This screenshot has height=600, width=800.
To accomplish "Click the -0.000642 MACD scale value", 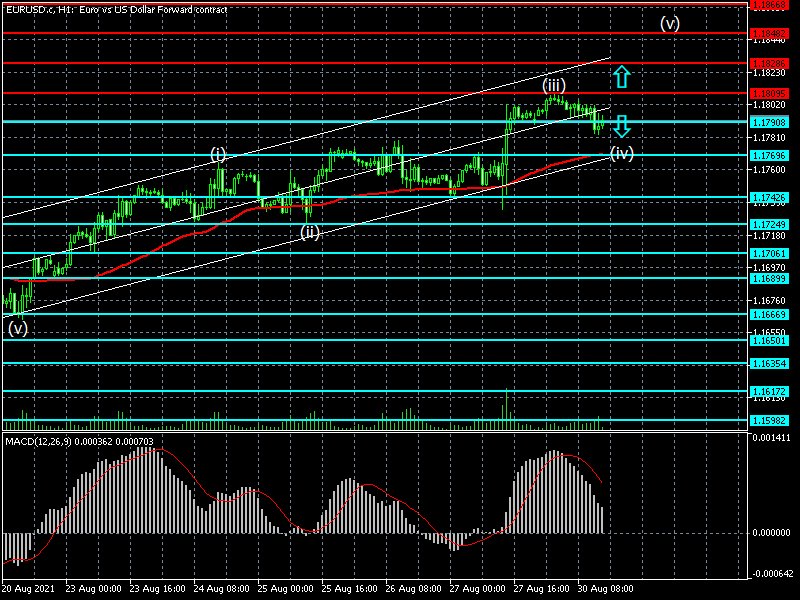I will [x=771, y=574].
